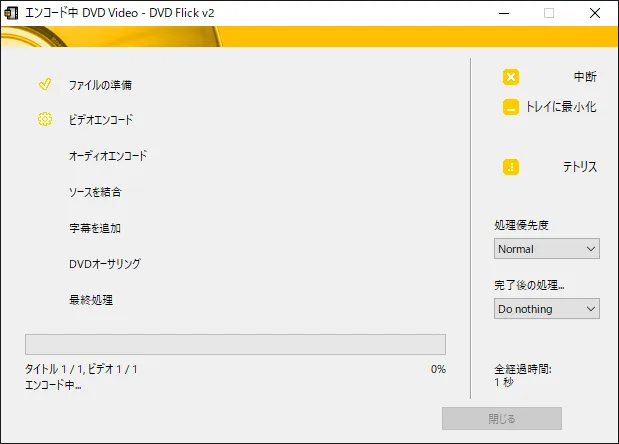
Task: Click the 1 秒 elapsed time value
Action: point(504,382)
